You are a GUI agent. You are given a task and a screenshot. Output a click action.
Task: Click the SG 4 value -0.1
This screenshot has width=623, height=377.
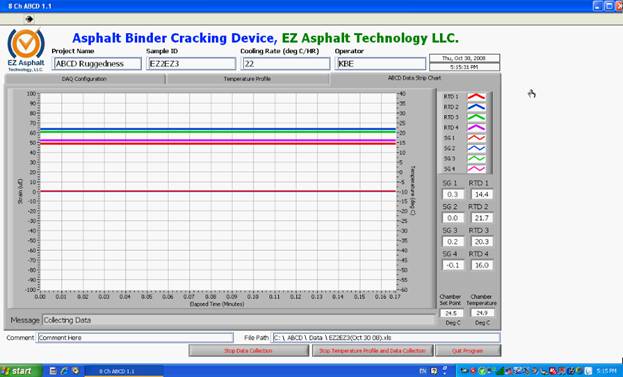(453, 265)
